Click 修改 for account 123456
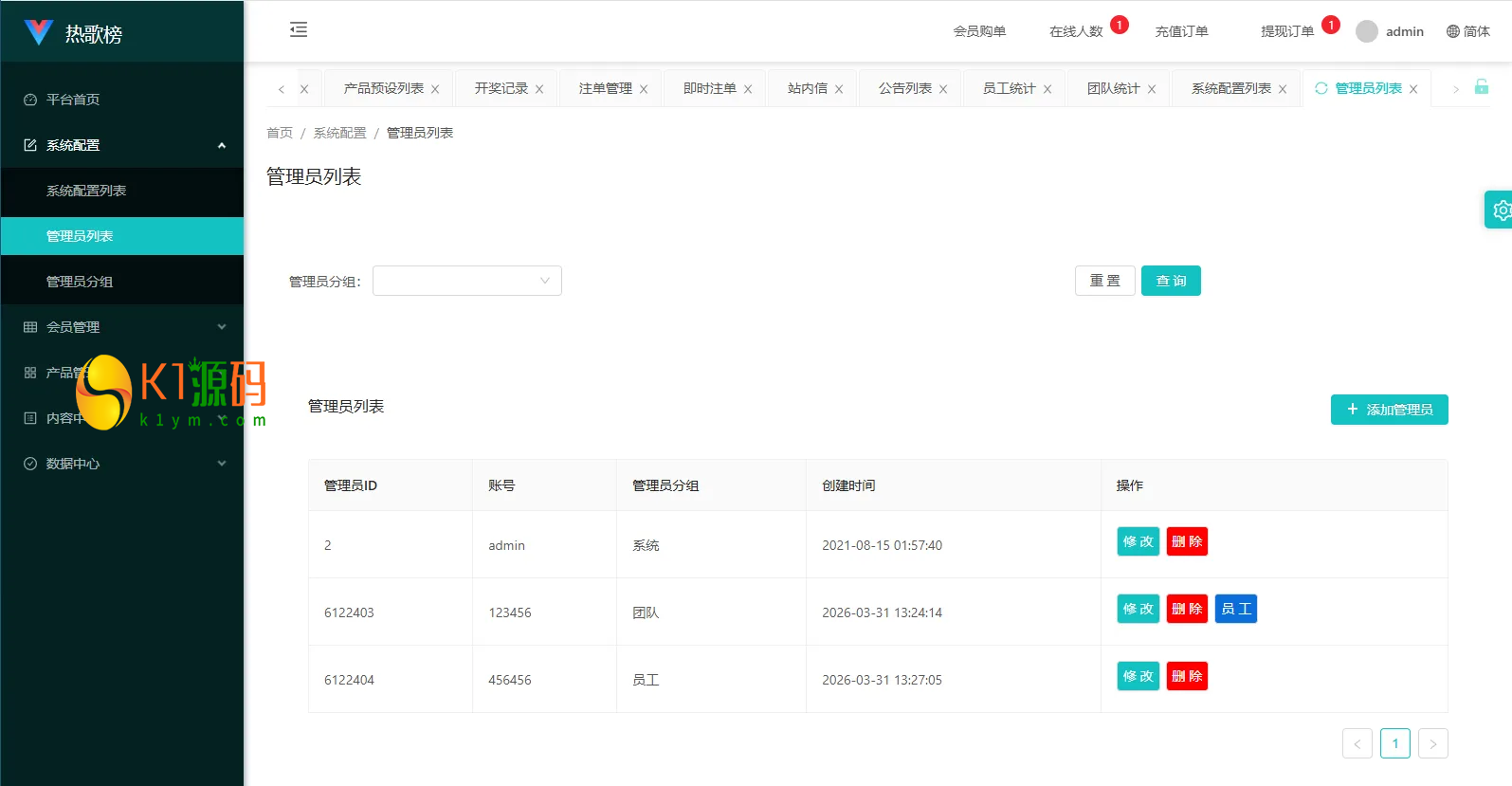The width and height of the screenshot is (1512, 786). pyautogui.click(x=1139, y=609)
